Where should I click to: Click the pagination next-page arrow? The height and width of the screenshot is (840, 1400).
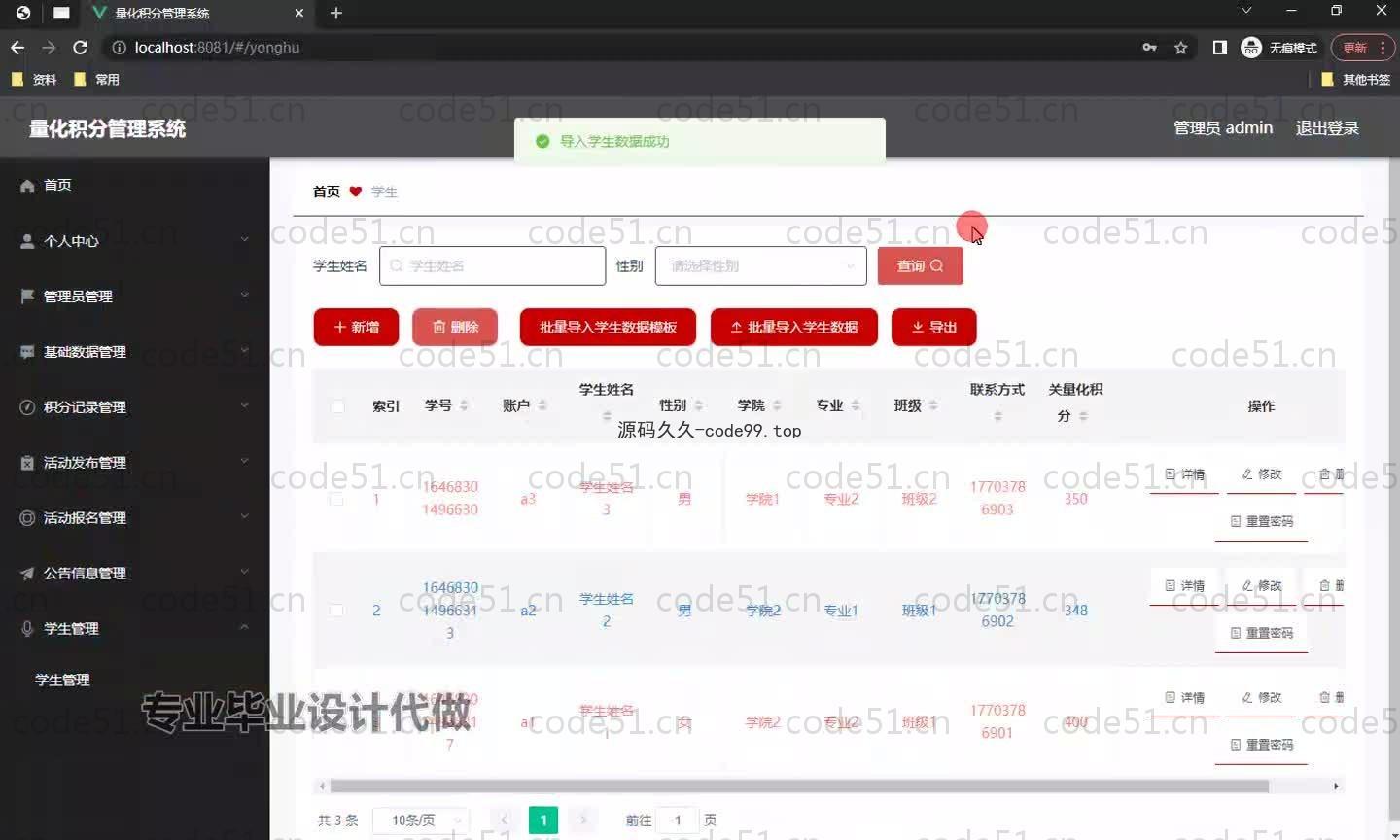click(x=583, y=821)
